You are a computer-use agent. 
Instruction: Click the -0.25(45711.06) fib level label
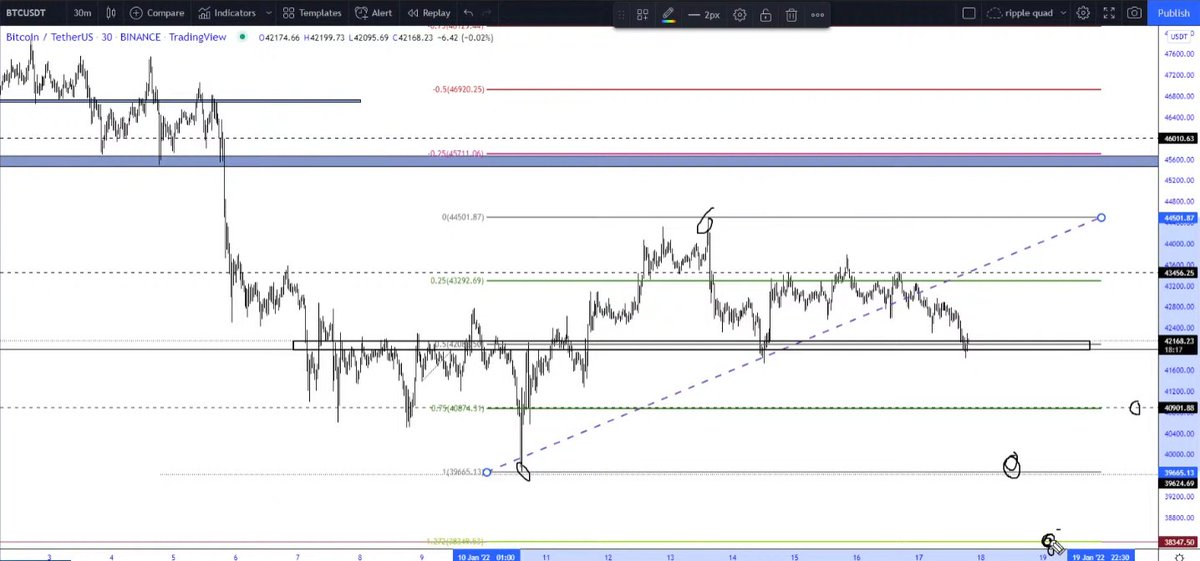(457, 154)
